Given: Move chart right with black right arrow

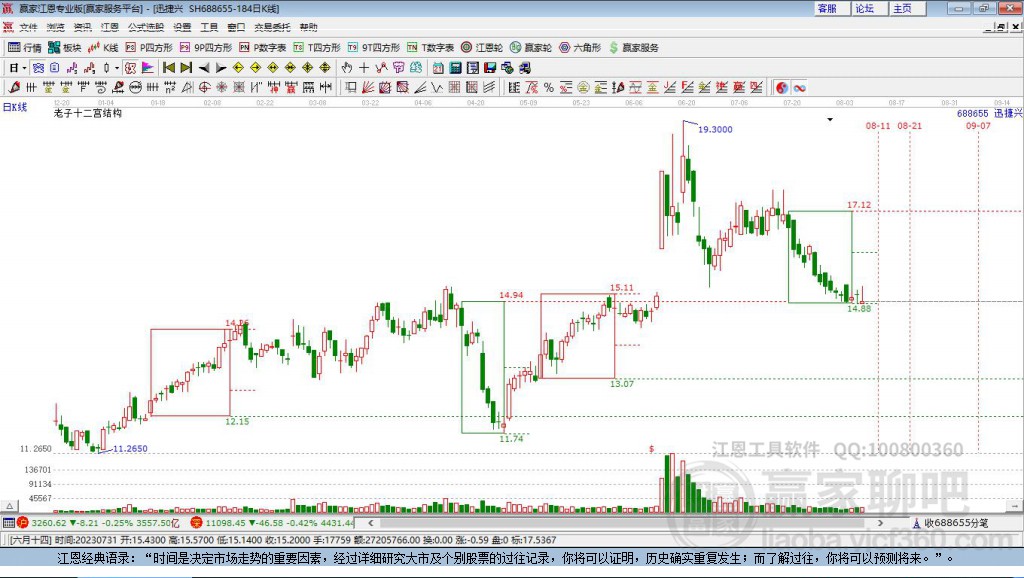Looking at the screenshot, I should pyautogui.click(x=221, y=68).
